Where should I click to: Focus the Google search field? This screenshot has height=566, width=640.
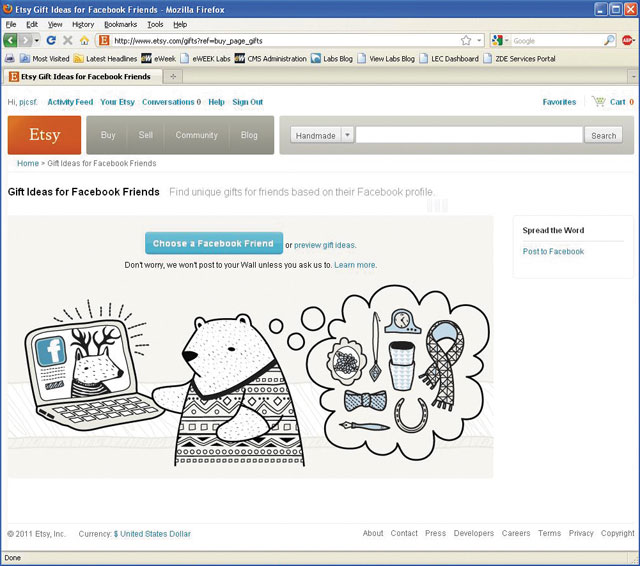tap(557, 41)
